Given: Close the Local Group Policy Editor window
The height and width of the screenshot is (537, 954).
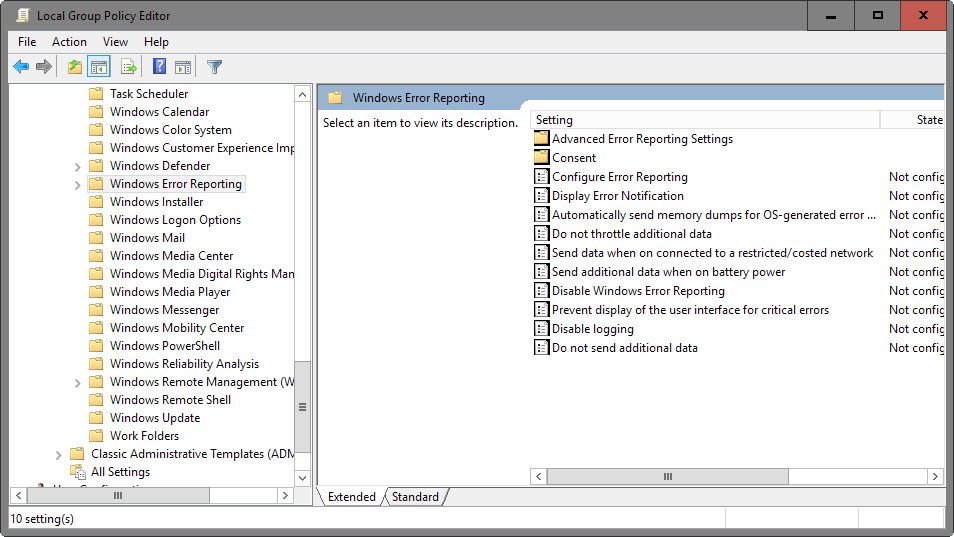Looking at the screenshot, I should [923, 16].
